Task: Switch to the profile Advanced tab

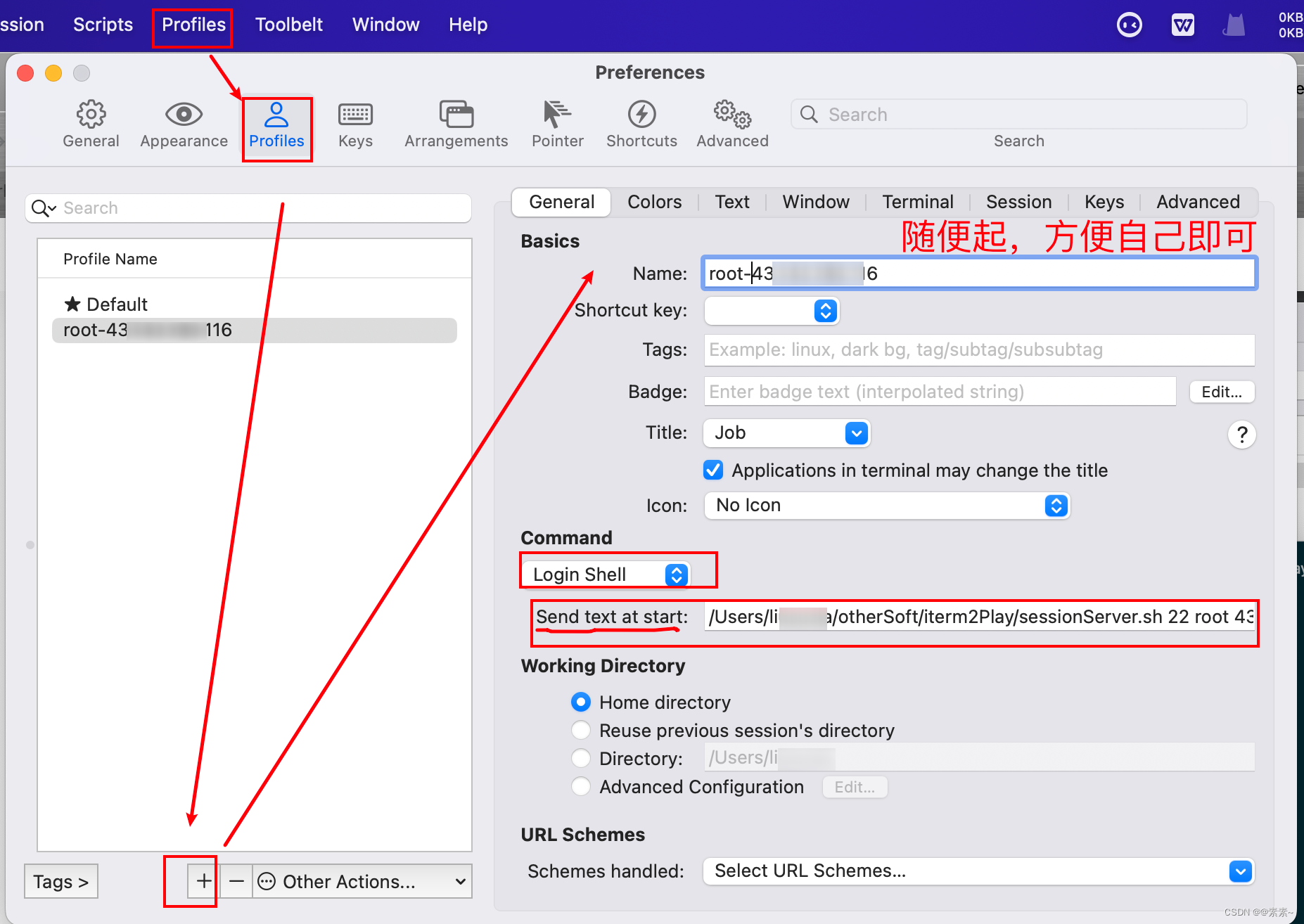Action: tap(1198, 202)
